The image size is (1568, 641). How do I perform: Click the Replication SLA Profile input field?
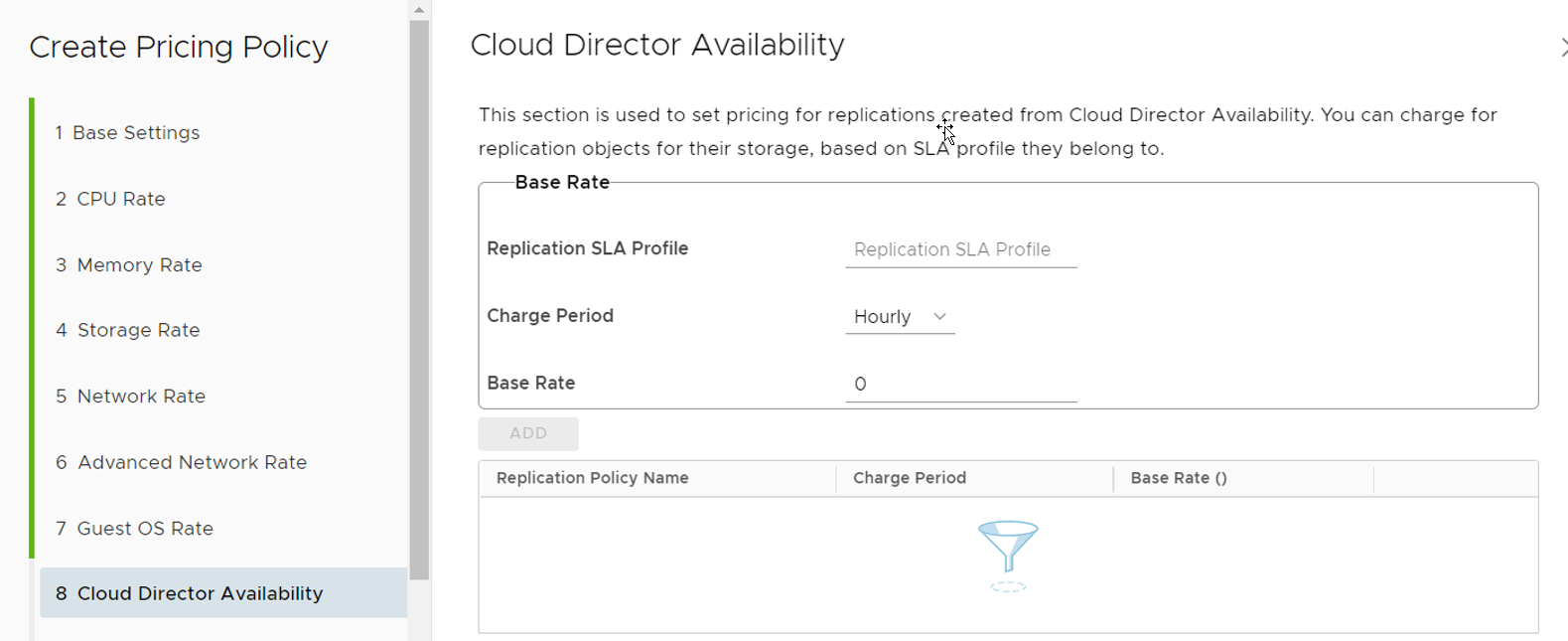[x=960, y=249]
